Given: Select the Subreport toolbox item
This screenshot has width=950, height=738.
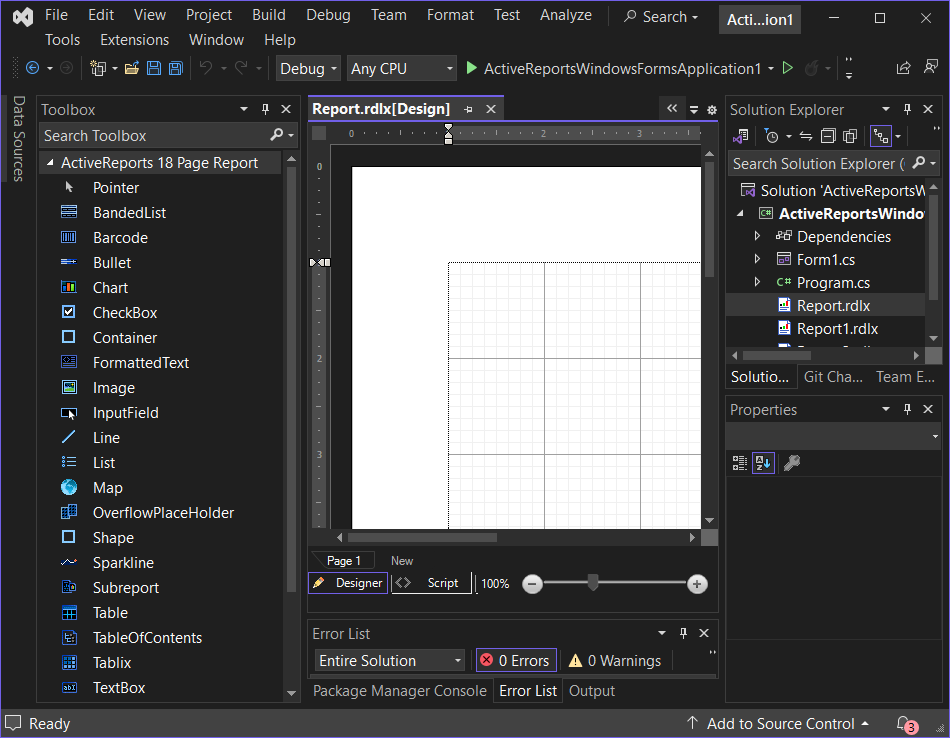Looking at the screenshot, I should (x=125, y=588).
